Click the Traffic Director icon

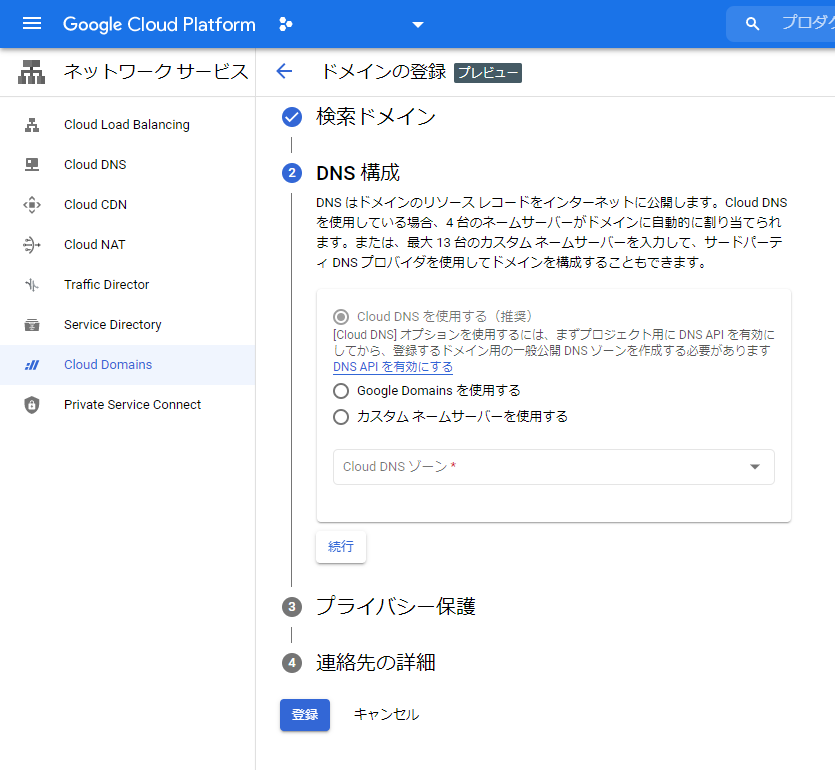[32, 285]
